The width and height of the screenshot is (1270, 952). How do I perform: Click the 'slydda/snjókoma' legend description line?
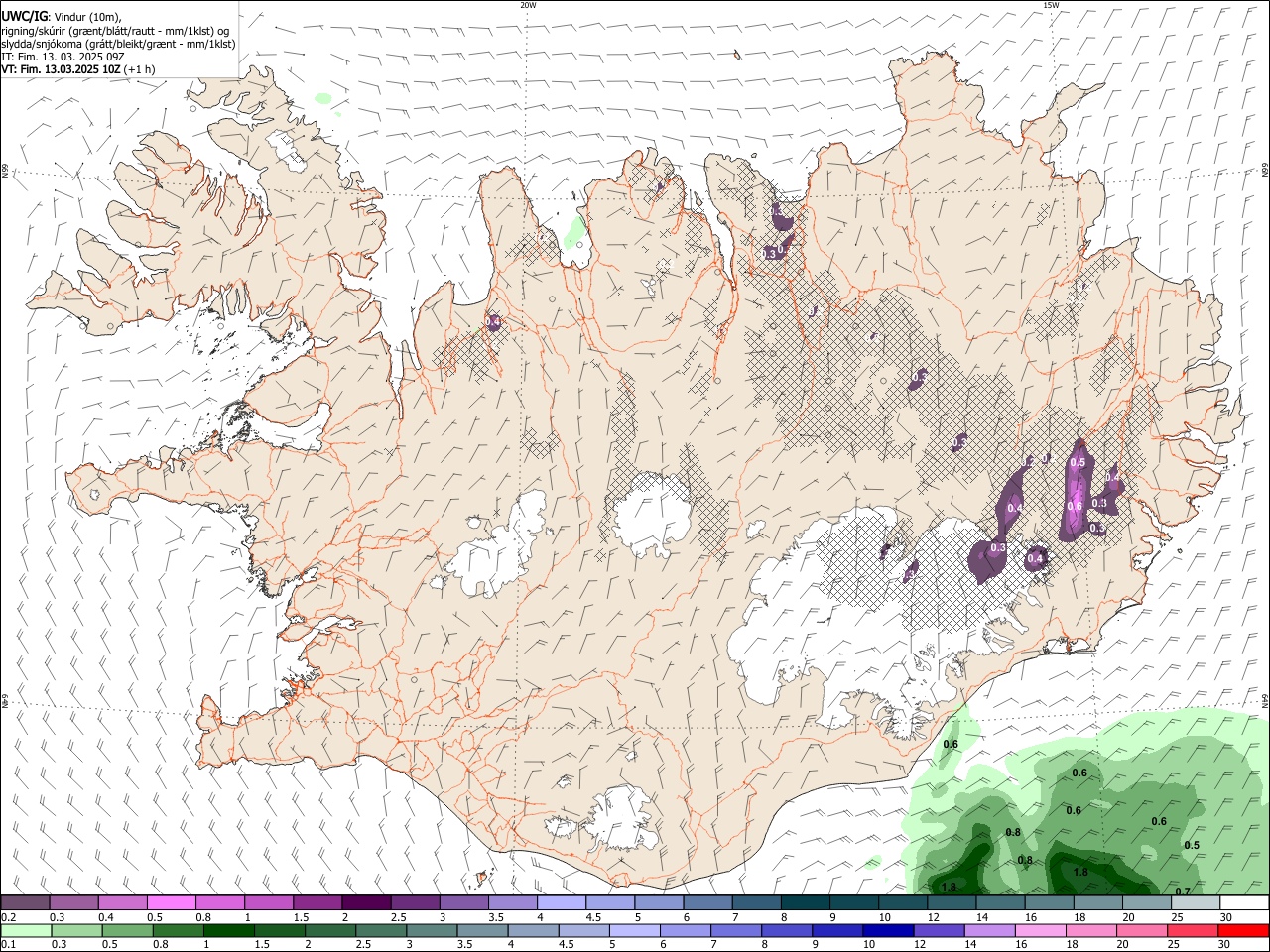pos(119,44)
